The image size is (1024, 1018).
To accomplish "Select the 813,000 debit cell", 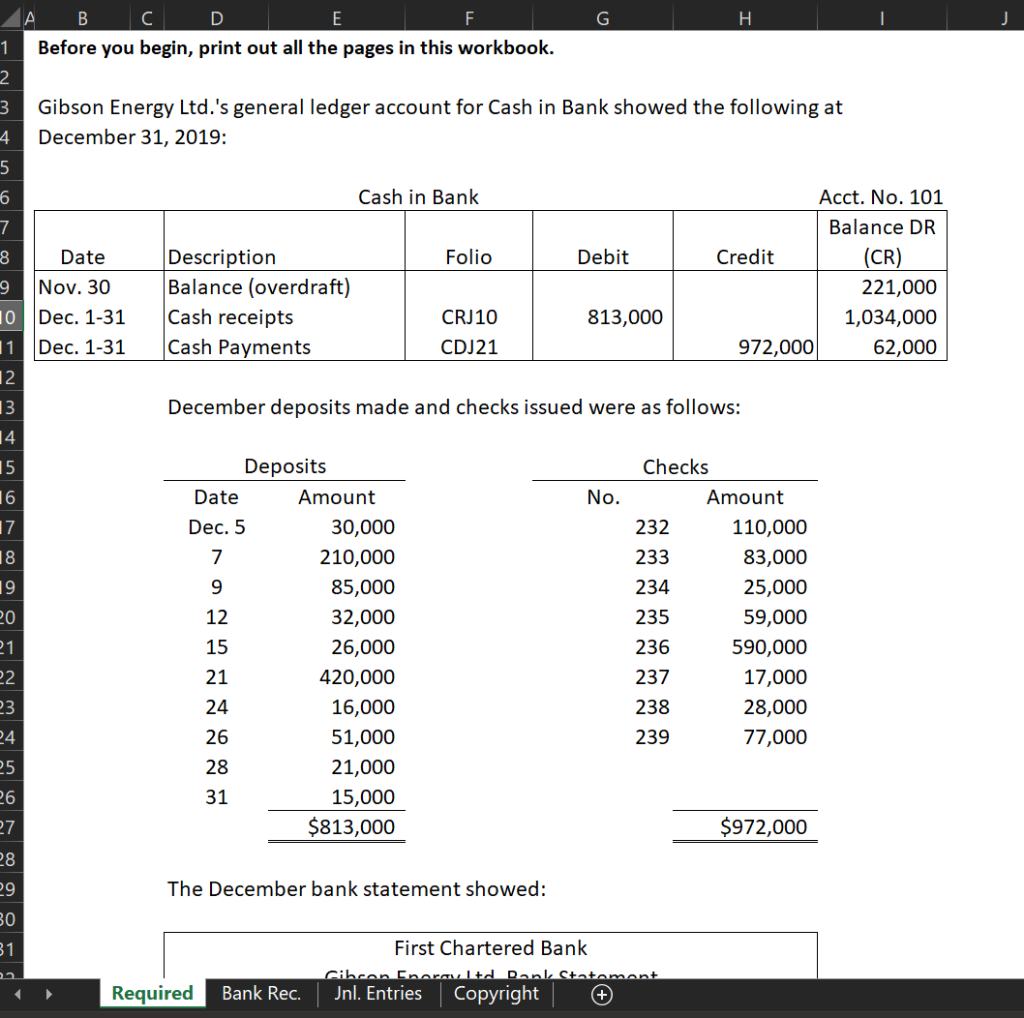I will click(x=603, y=317).
